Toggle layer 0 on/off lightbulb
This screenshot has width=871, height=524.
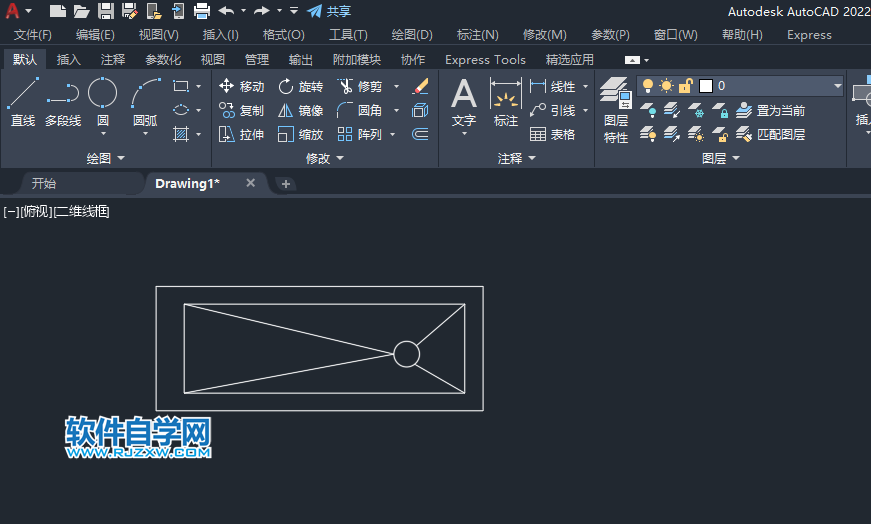[648, 86]
